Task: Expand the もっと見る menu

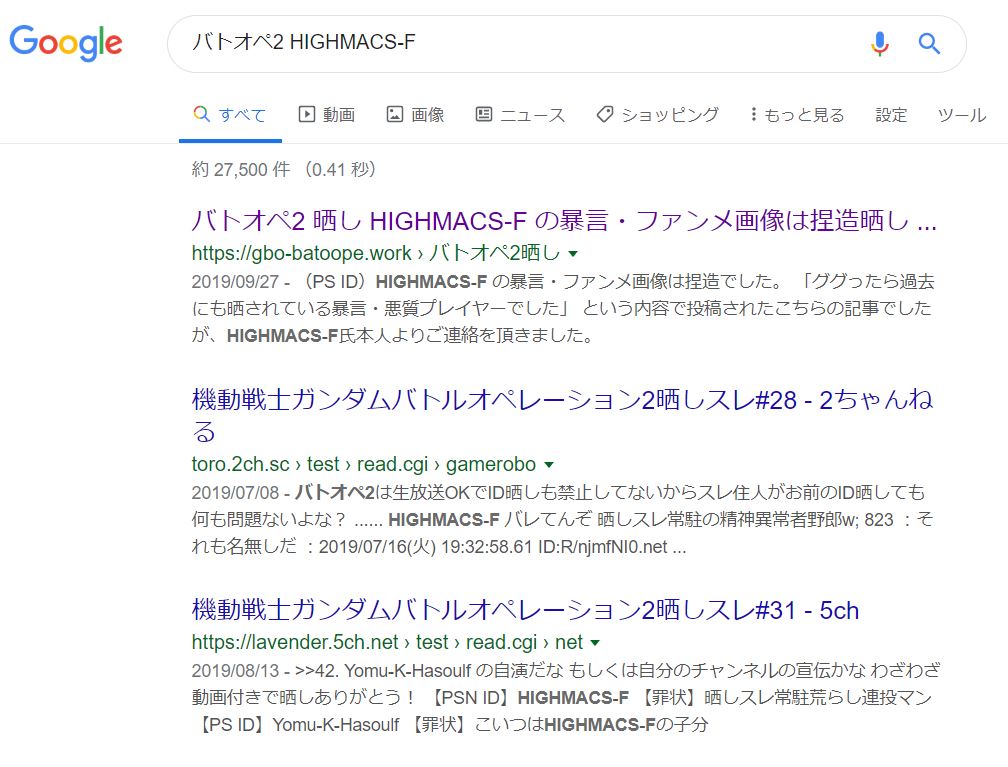Action: [x=796, y=115]
